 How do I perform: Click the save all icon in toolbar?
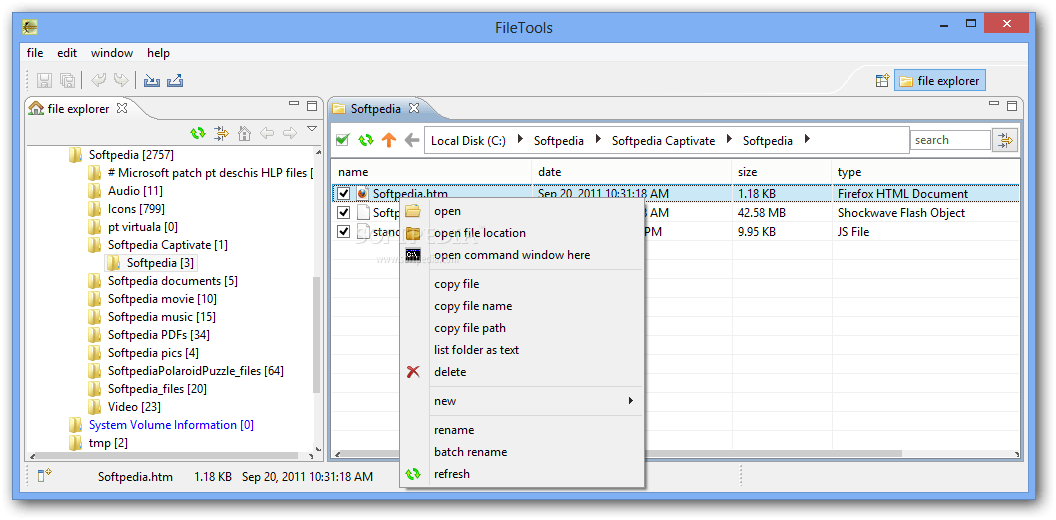[67, 81]
